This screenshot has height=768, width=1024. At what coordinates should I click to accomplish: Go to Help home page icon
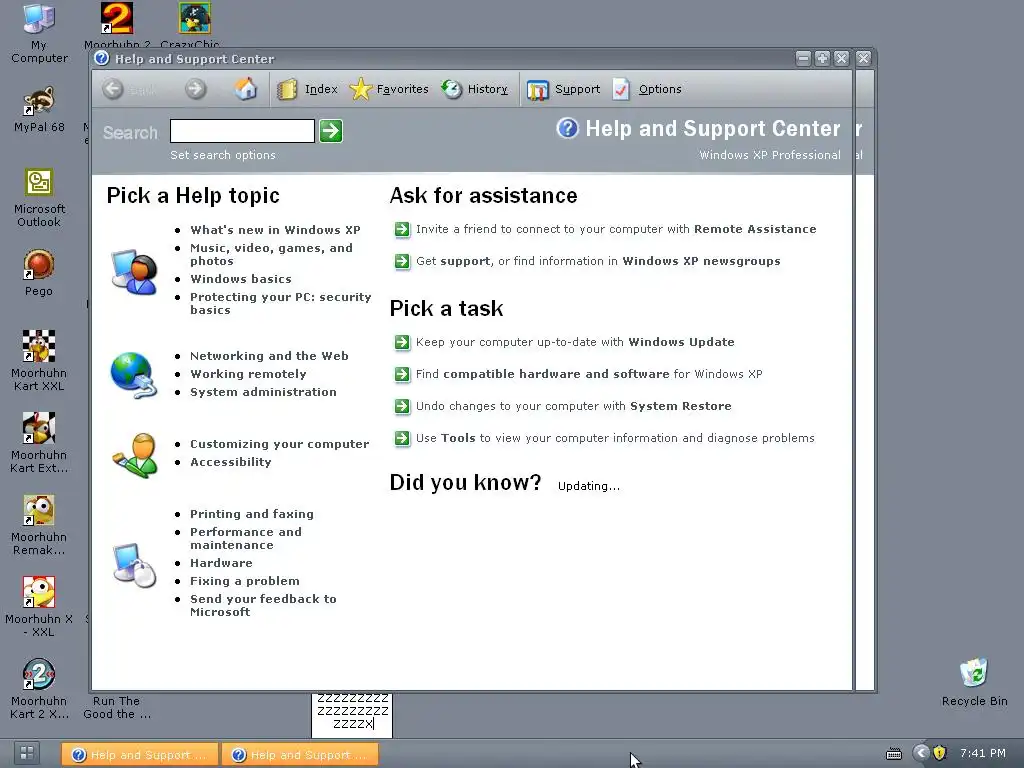click(x=246, y=89)
